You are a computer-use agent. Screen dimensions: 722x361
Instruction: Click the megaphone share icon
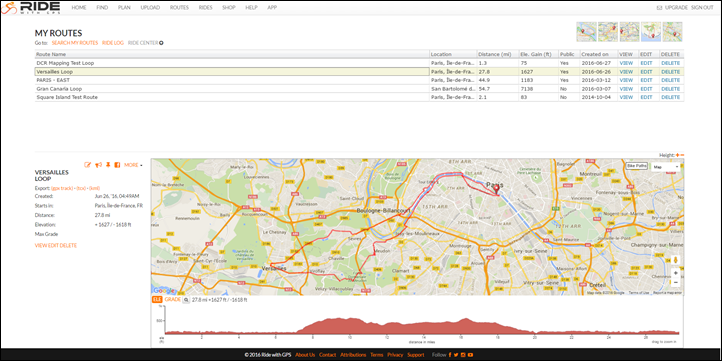tap(98, 165)
